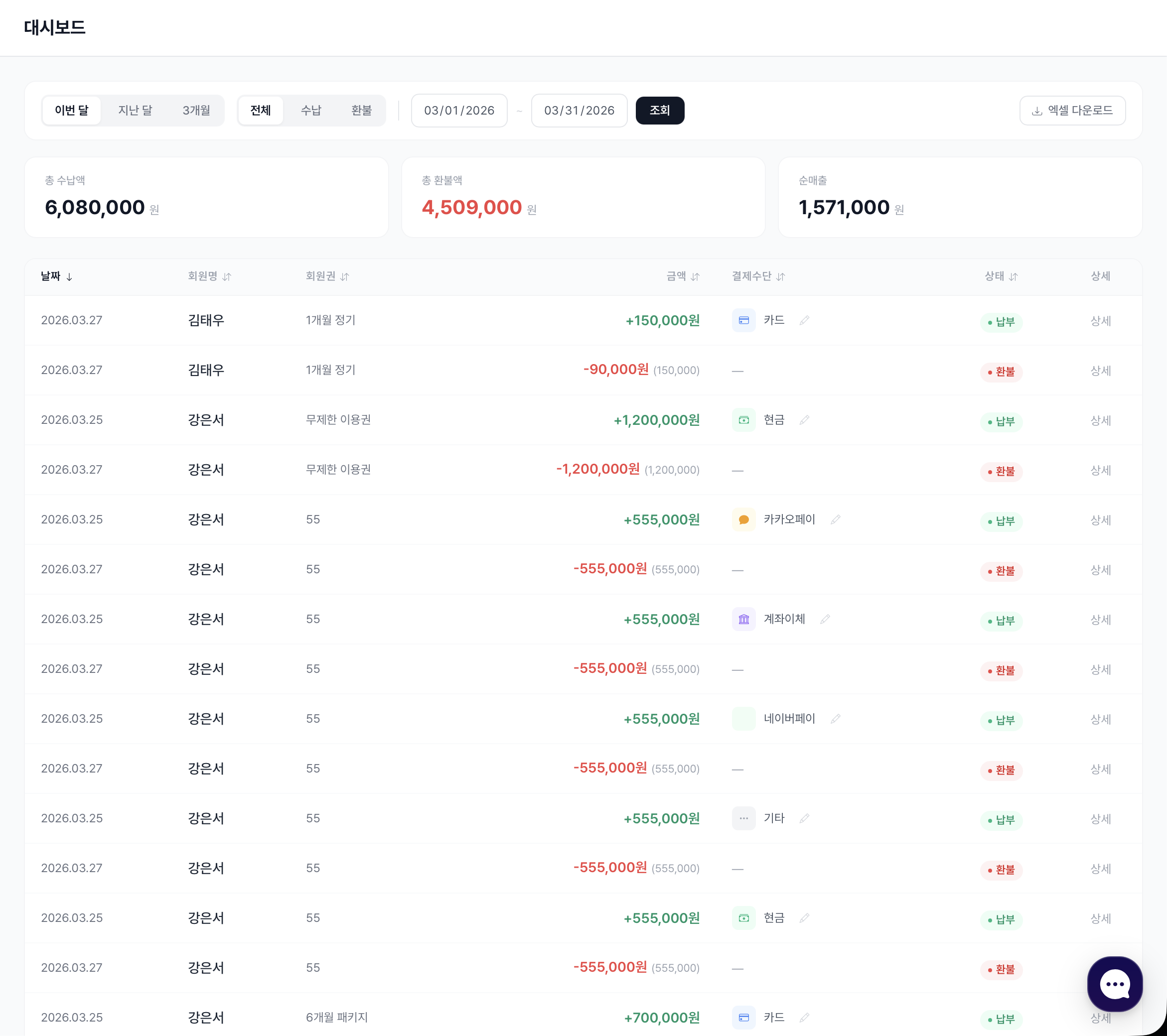Screen dimensions: 1167x1036
Task: Select the 지난 달 period tab
Action: pos(135,110)
